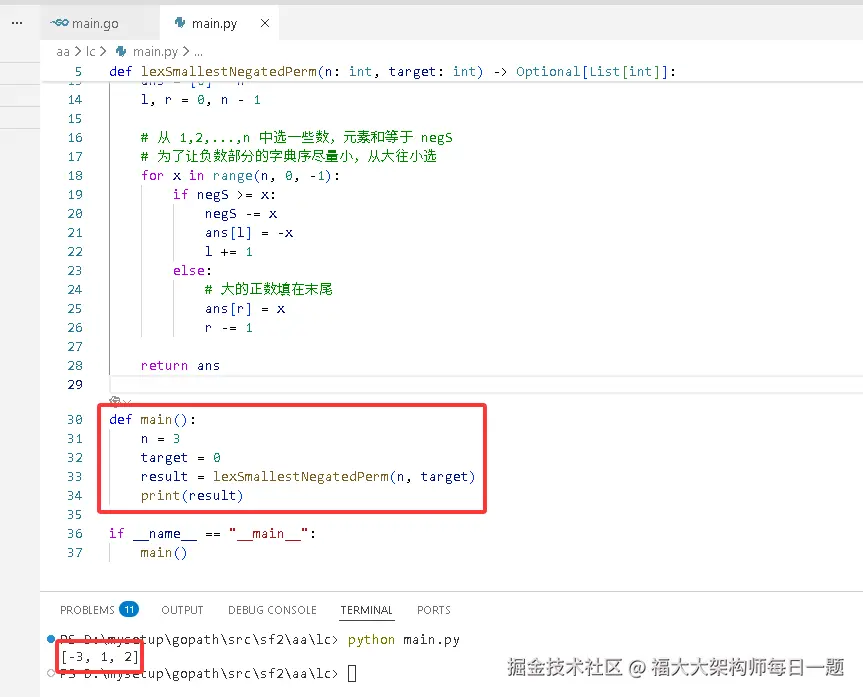The height and width of the screenshot is (697, 863).
Task: Click the 'aa' breadcrumb folder
Action: coord(63,51)
